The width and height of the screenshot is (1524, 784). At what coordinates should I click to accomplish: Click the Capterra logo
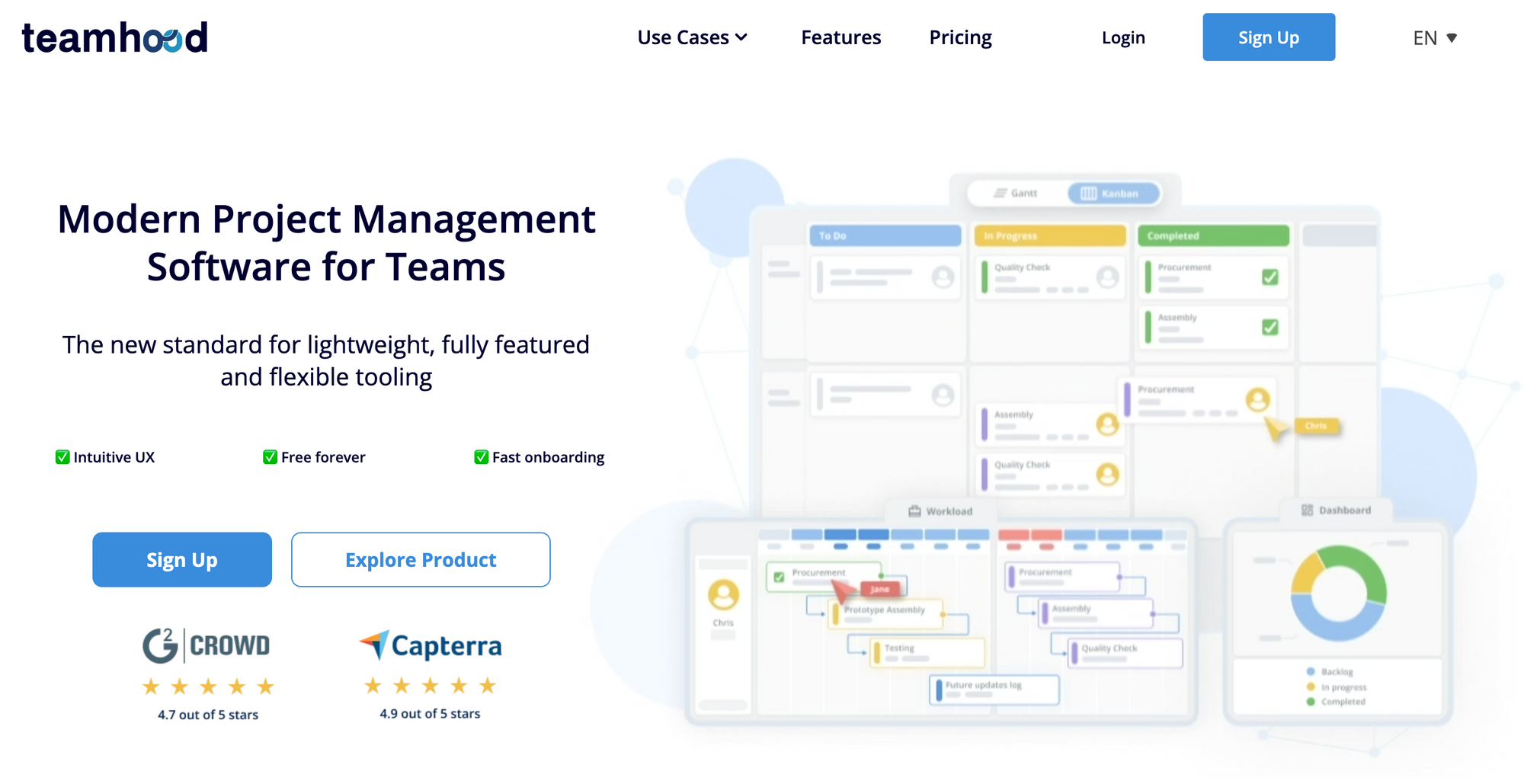(x=431, y=645)
